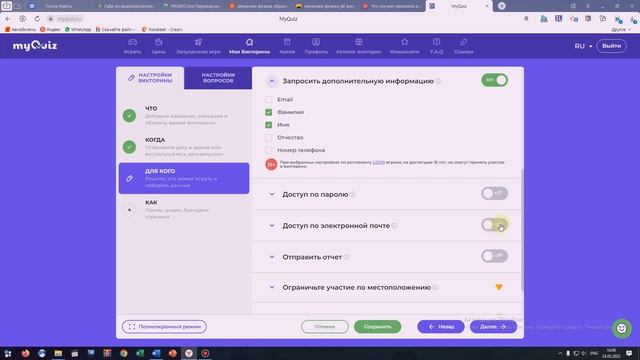Open Word from the taskbar
640x360 pixels.
click(156, 353)
